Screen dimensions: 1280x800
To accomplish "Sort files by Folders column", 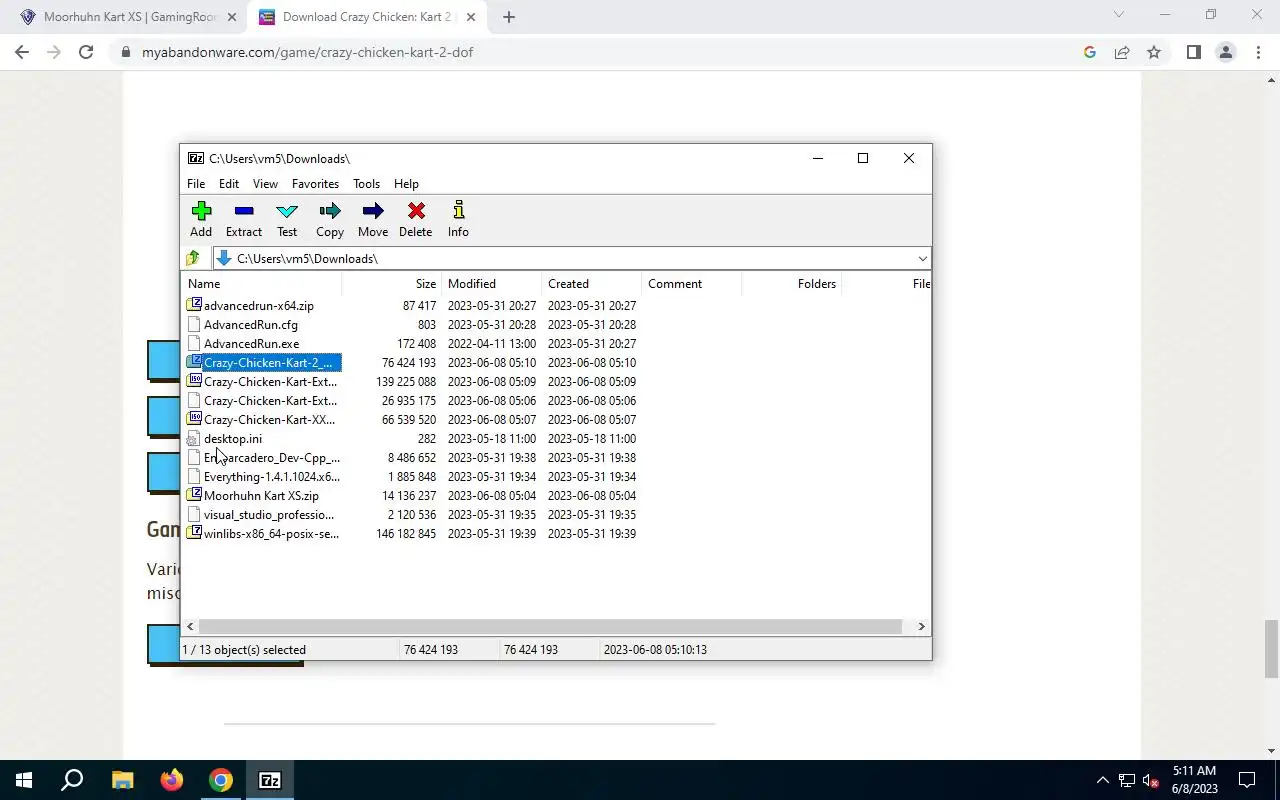I will 792,284.
